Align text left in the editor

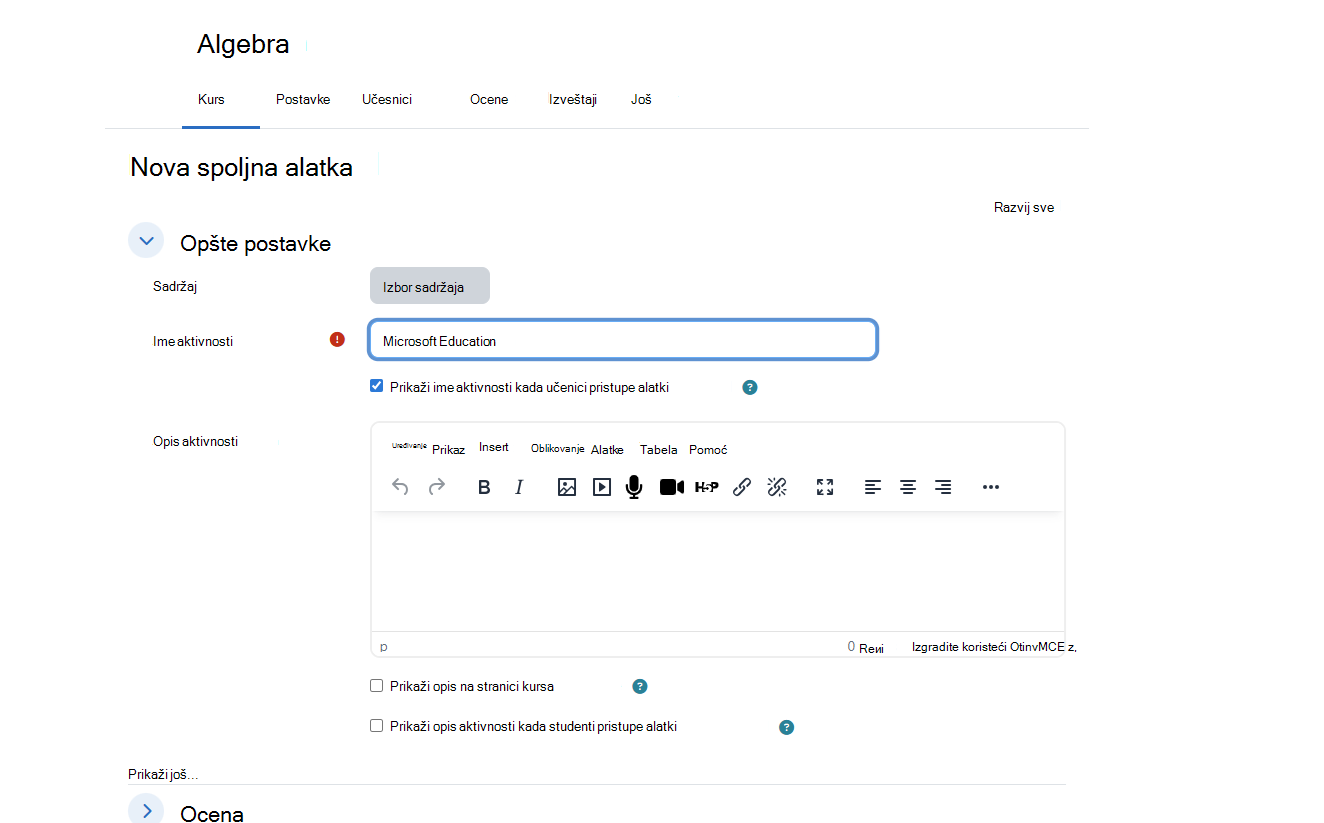(873, 487)
